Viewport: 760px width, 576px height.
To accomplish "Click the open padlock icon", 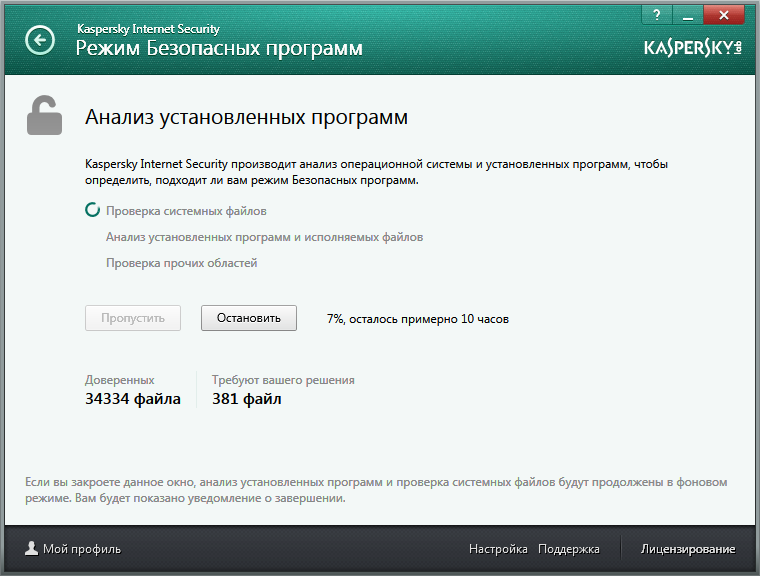I will tap(44, 115).
